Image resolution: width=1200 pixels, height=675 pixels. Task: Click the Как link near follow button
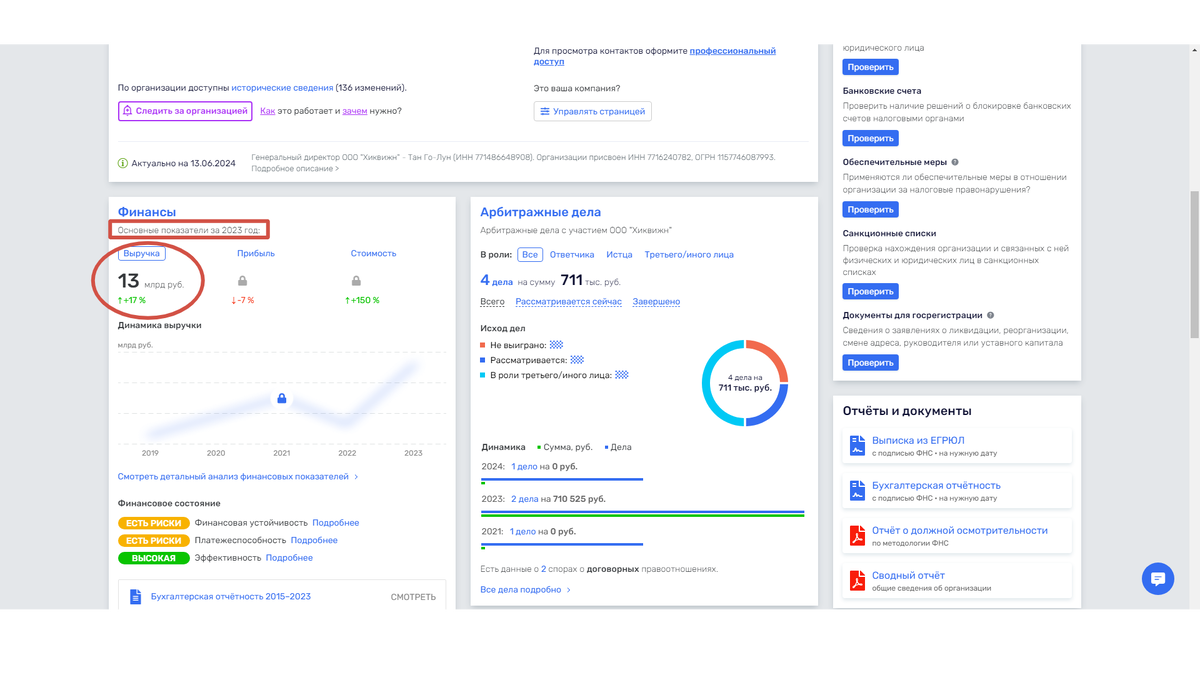267,111
